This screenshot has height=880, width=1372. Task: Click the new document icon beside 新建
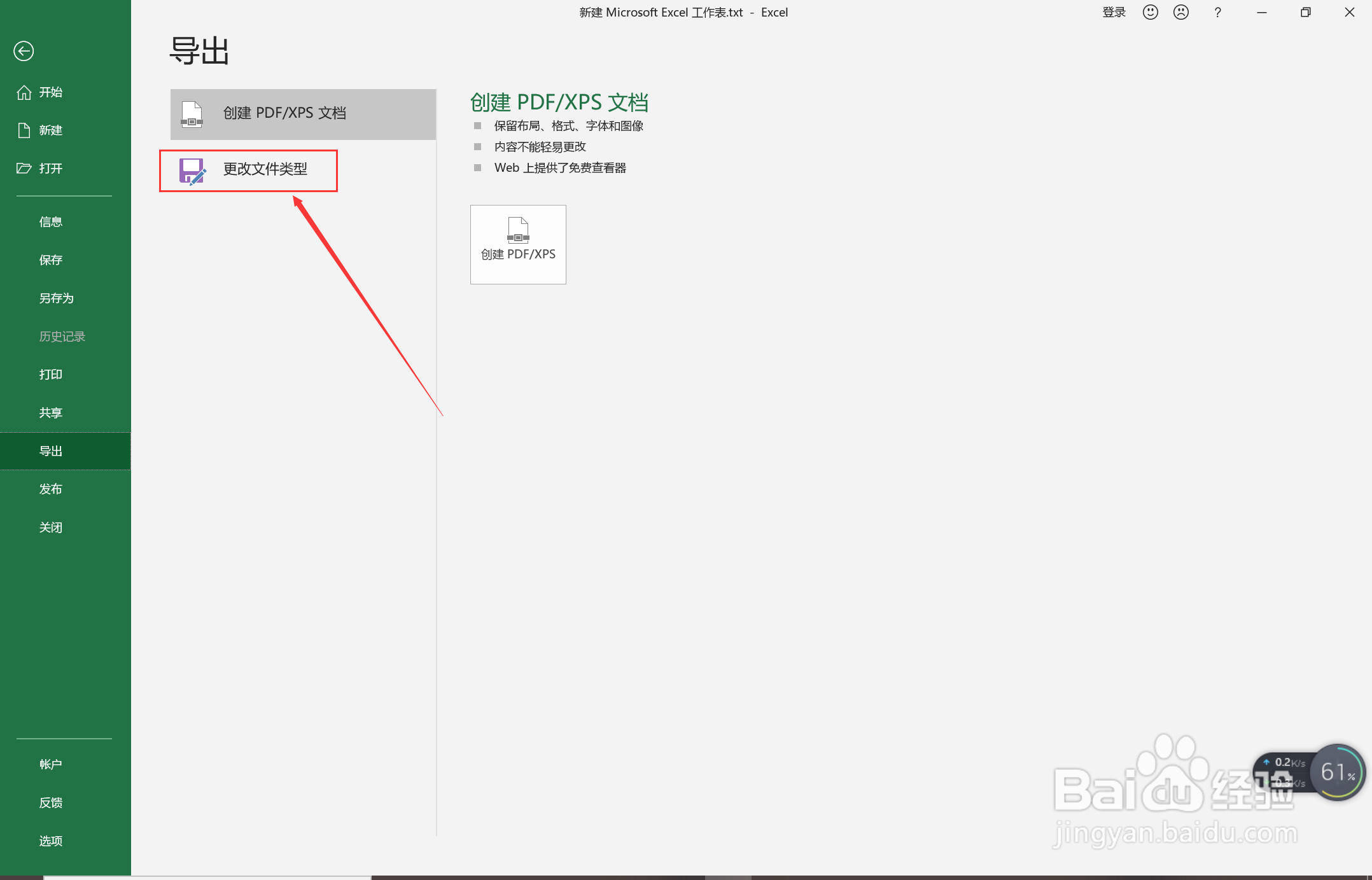(24, 130)
